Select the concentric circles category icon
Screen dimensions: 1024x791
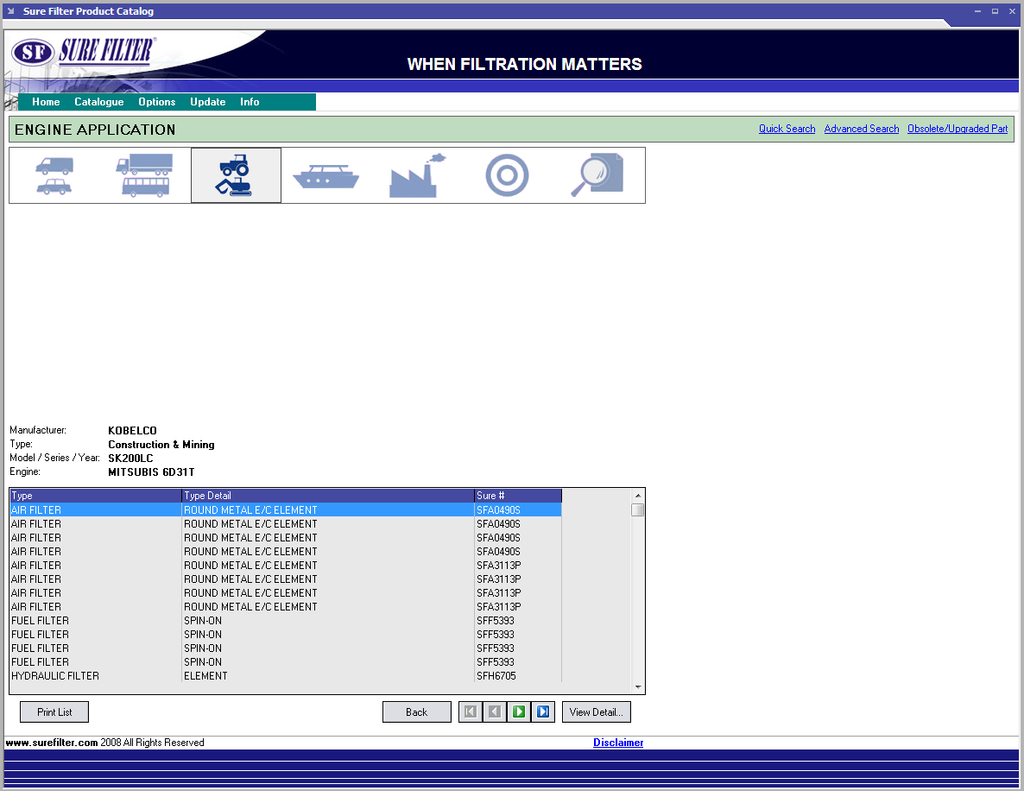pos(507,176)
